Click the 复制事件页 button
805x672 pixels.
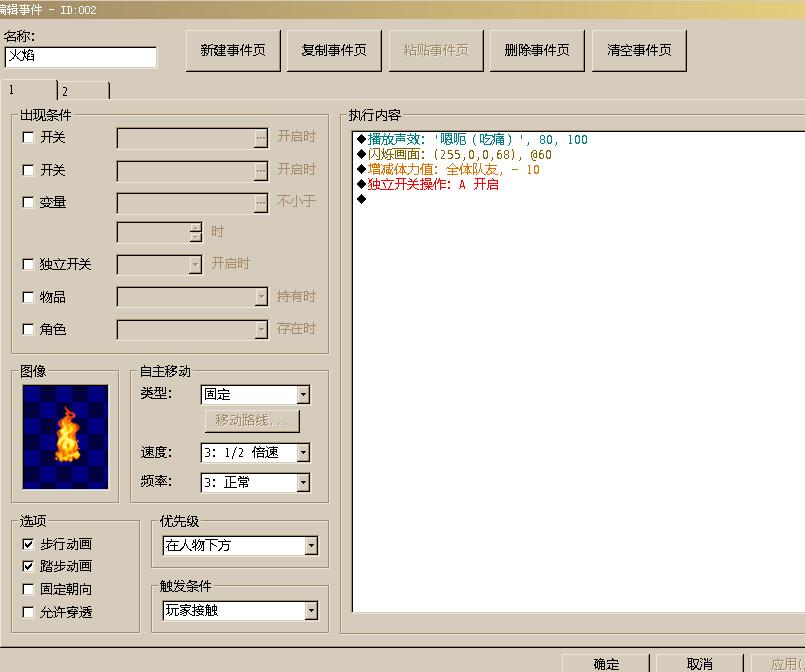[x=334, y=50]
